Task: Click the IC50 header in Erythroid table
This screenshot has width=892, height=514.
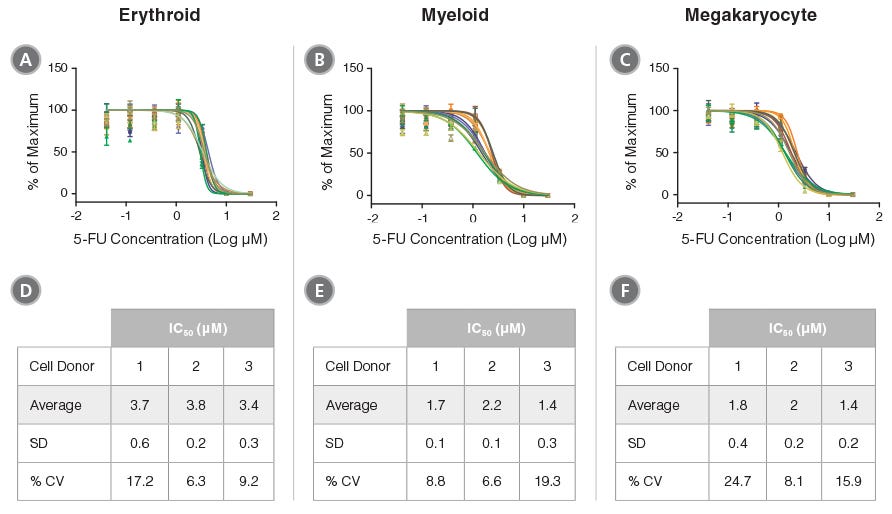Action: click(x=192, y=328)
